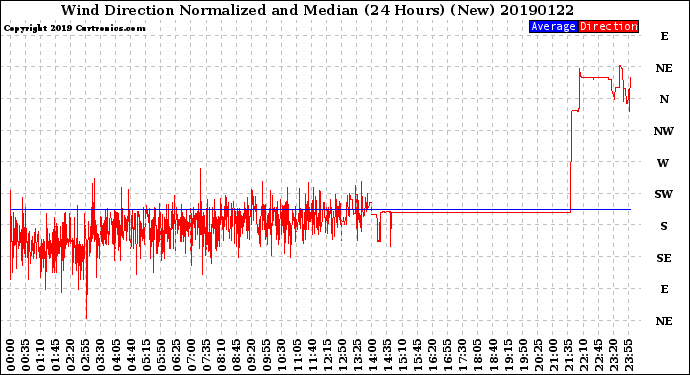Screen dimensions: 690x375
Task: Click the 07:35 time axis label
Action: tap(206, 355)
